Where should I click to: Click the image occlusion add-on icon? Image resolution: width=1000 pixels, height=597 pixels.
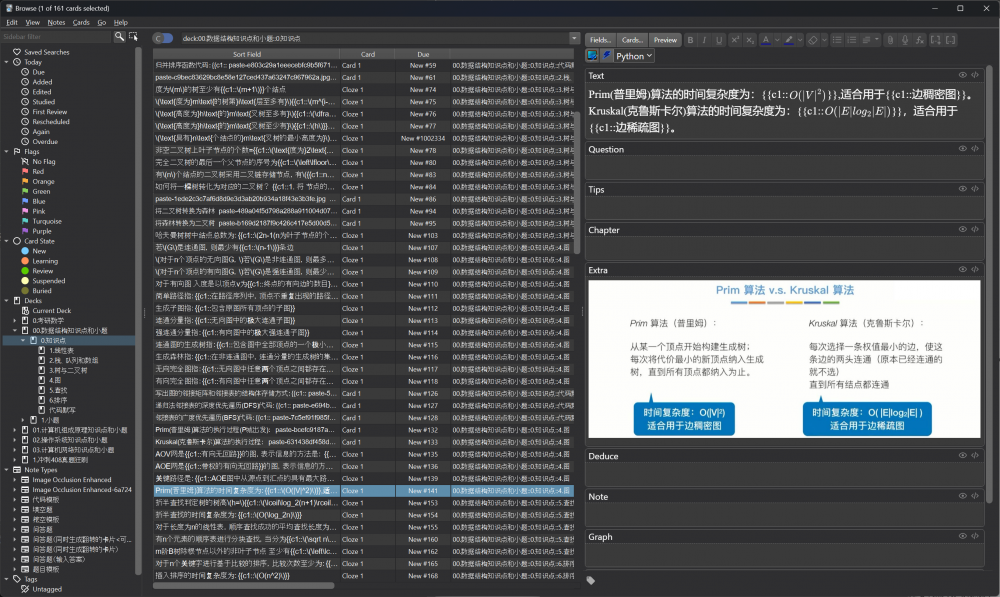tap(592, 55)
